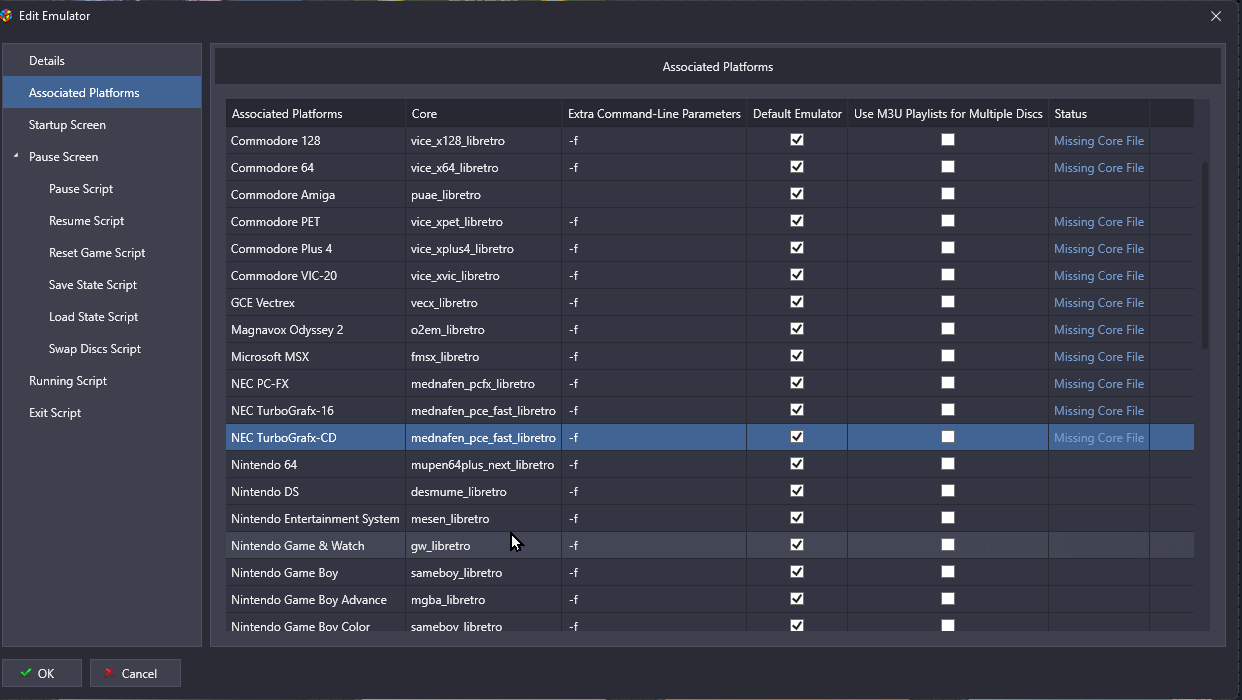Click Missing Core File link for Commodore 128
1242x700 pixels.
[x=1099, y=141]
